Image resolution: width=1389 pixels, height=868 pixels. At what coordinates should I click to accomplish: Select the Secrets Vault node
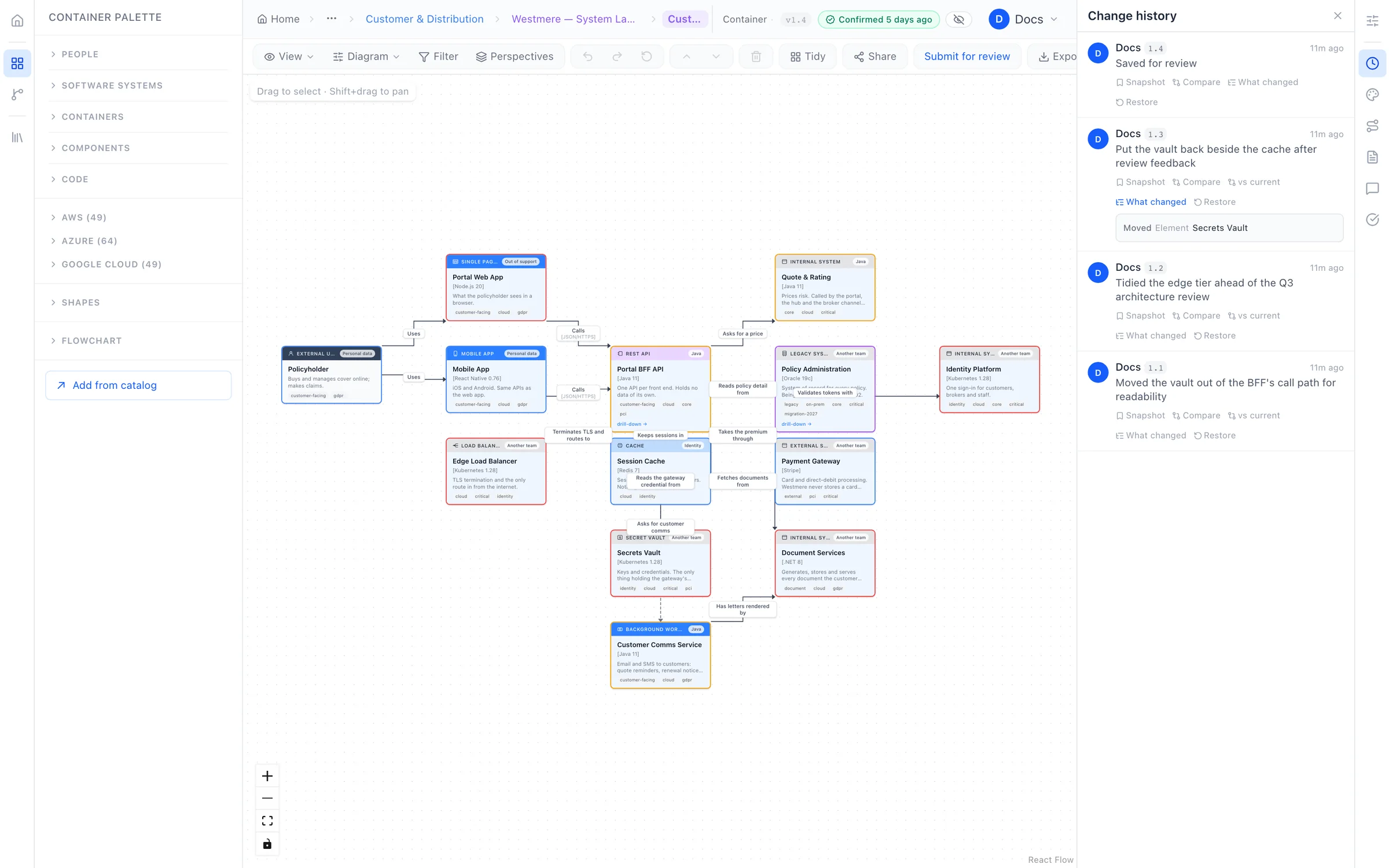point(660,562)
